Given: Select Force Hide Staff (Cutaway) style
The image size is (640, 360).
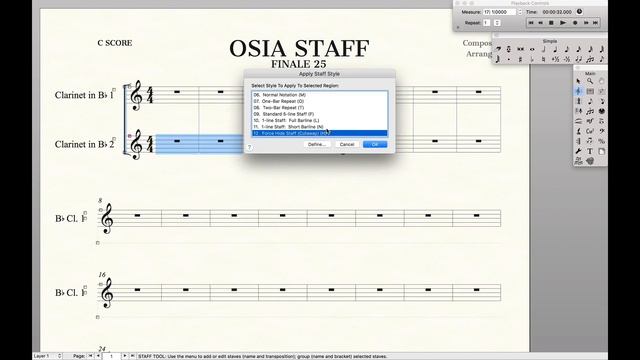Looking at the screenshot, I should 320,133.
